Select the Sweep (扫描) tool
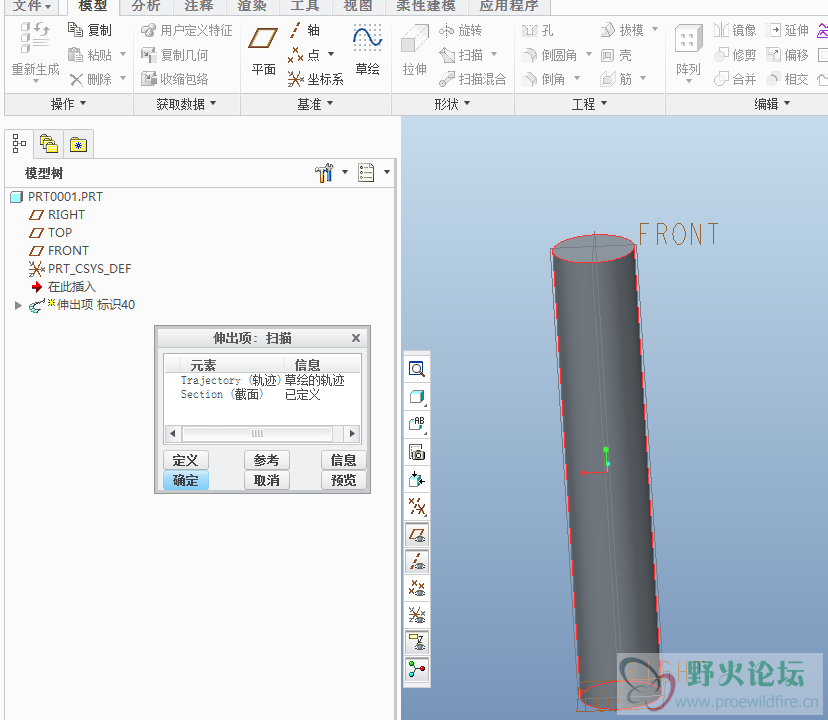 point(461,54)
